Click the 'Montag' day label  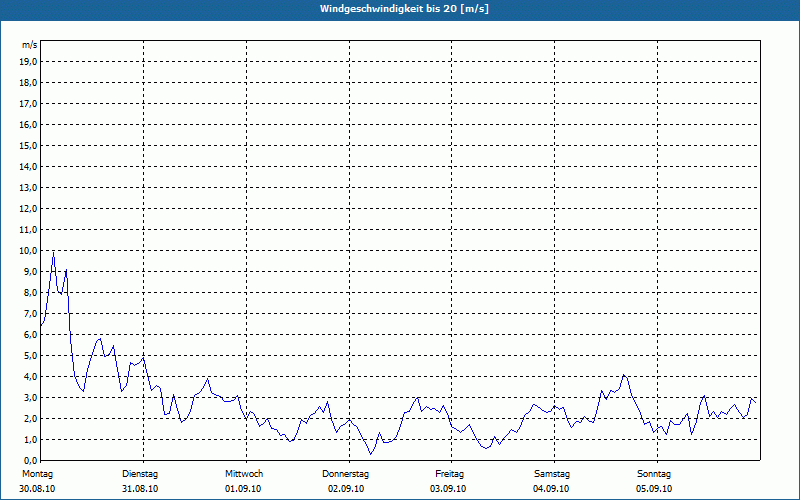point(37,474)
